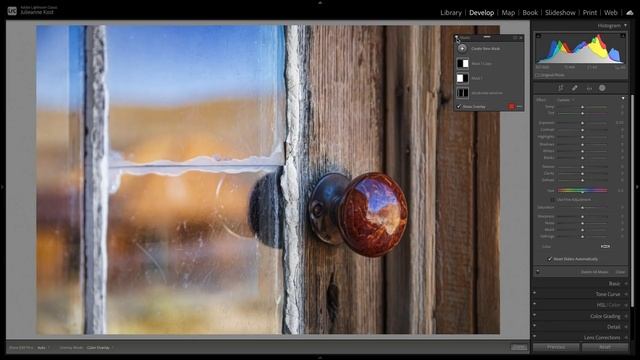Expand the HSL / Color panel
The width and height of the screenshot is (640, 360).
[x=608, y=305]
